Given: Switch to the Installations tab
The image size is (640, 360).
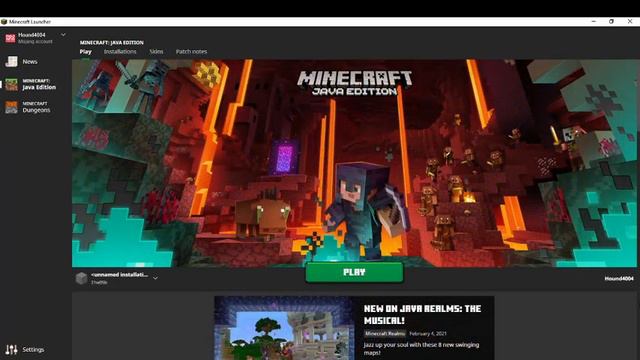Looking at the screenshot, I should (120, 51).
